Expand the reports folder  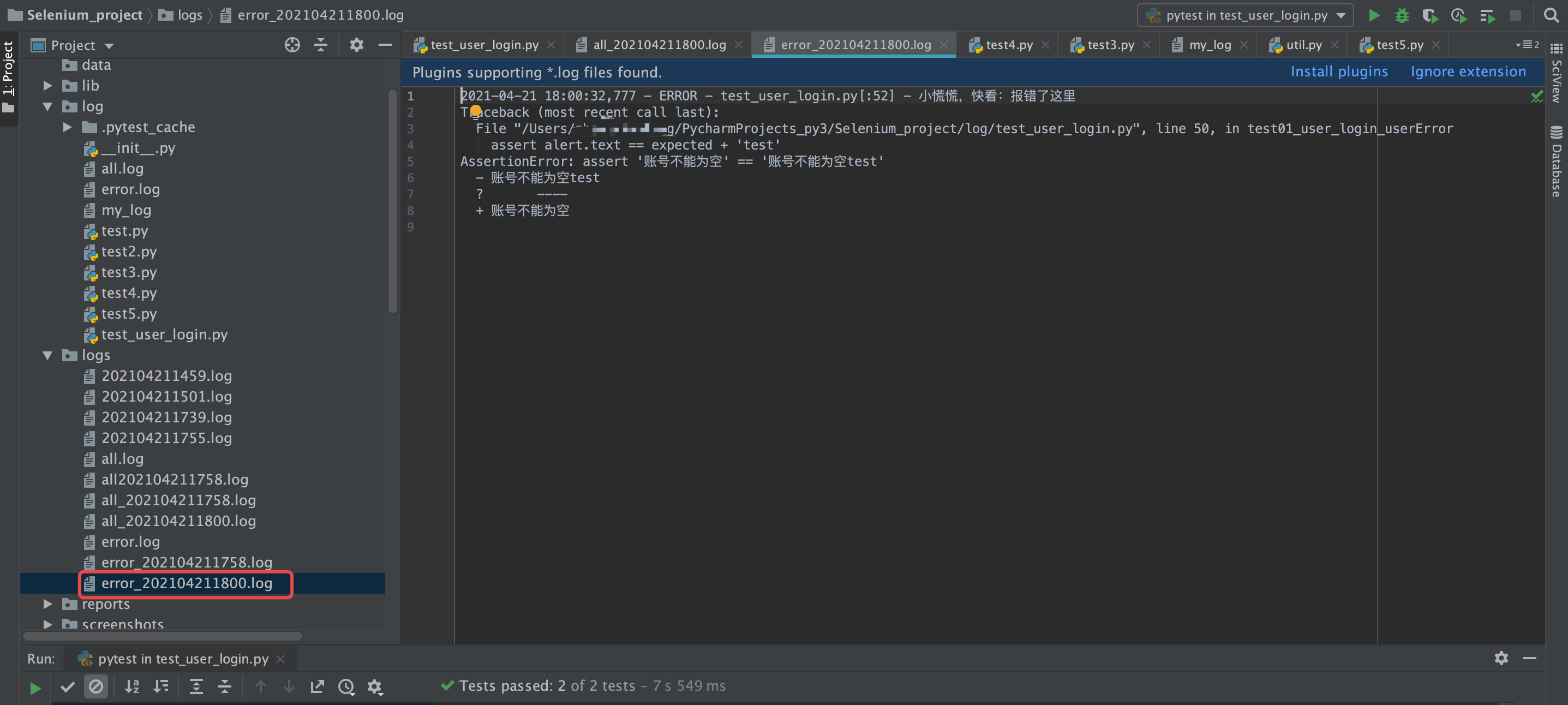47,604
